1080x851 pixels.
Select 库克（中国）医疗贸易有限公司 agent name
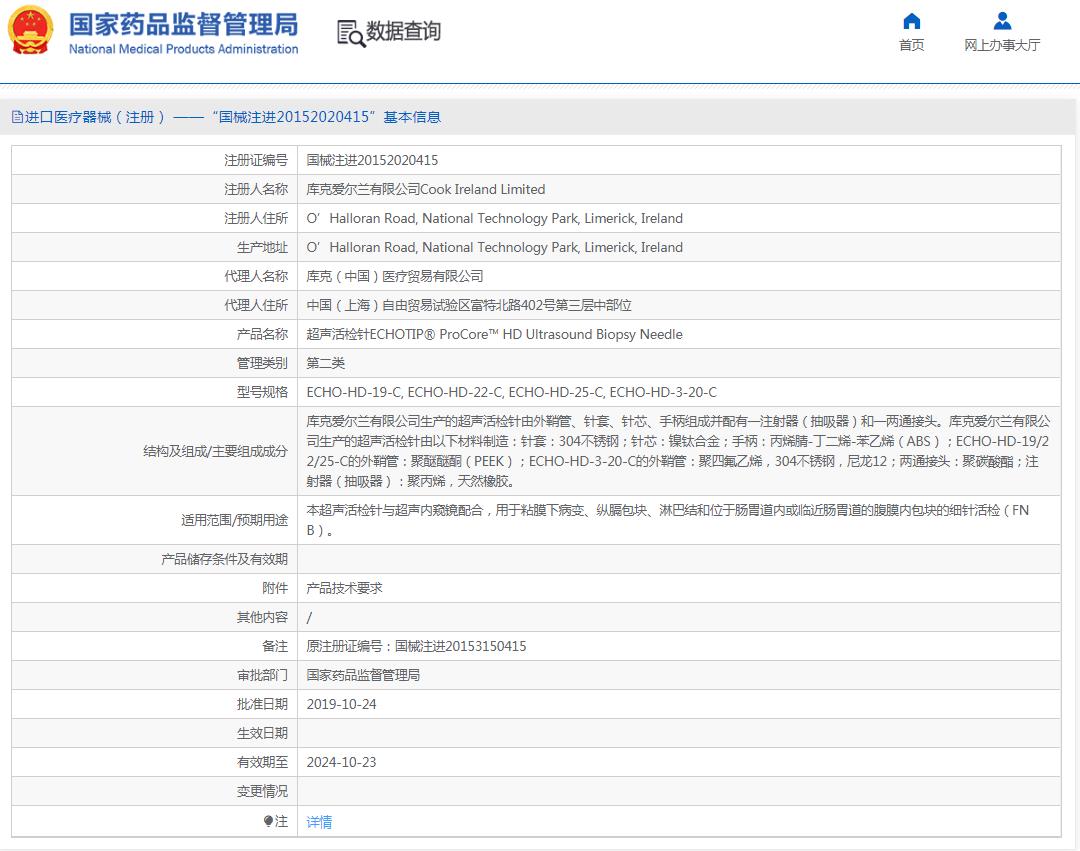395,276
